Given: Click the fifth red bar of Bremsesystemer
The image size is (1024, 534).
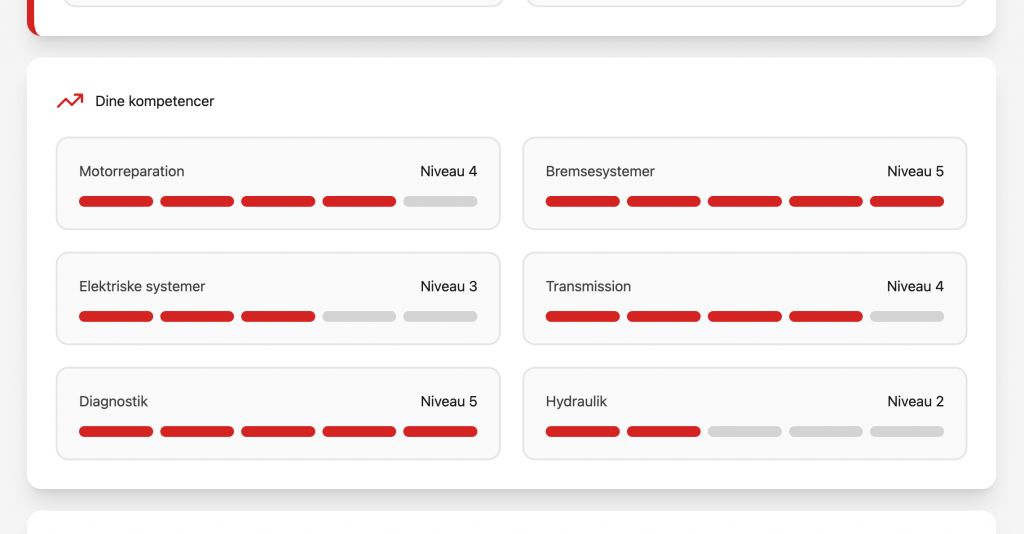Looking at the screenshot, I should pos(907,201).
